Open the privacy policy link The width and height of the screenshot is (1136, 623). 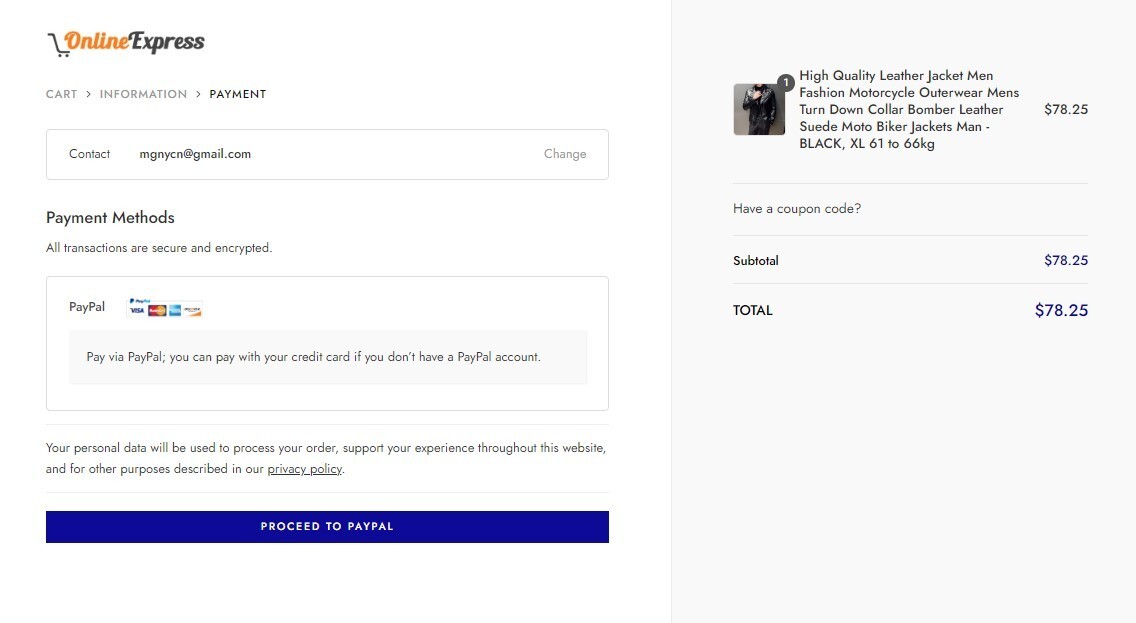(304, 469)
